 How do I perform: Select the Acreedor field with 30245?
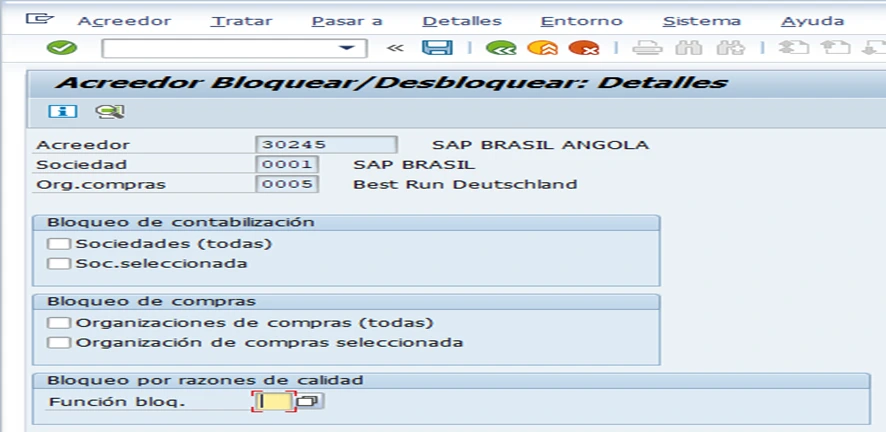326,145
